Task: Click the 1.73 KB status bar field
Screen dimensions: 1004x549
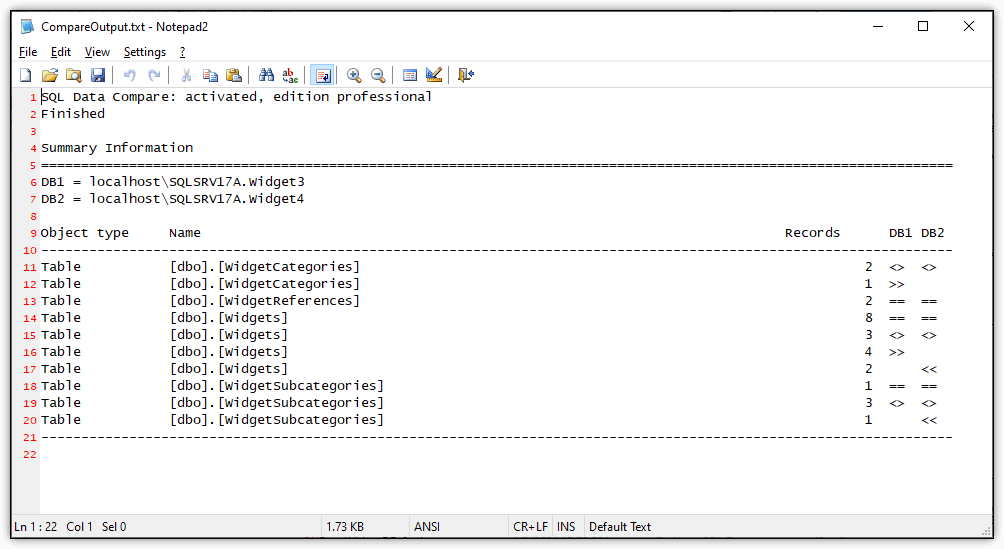Action: click(344, 527)
